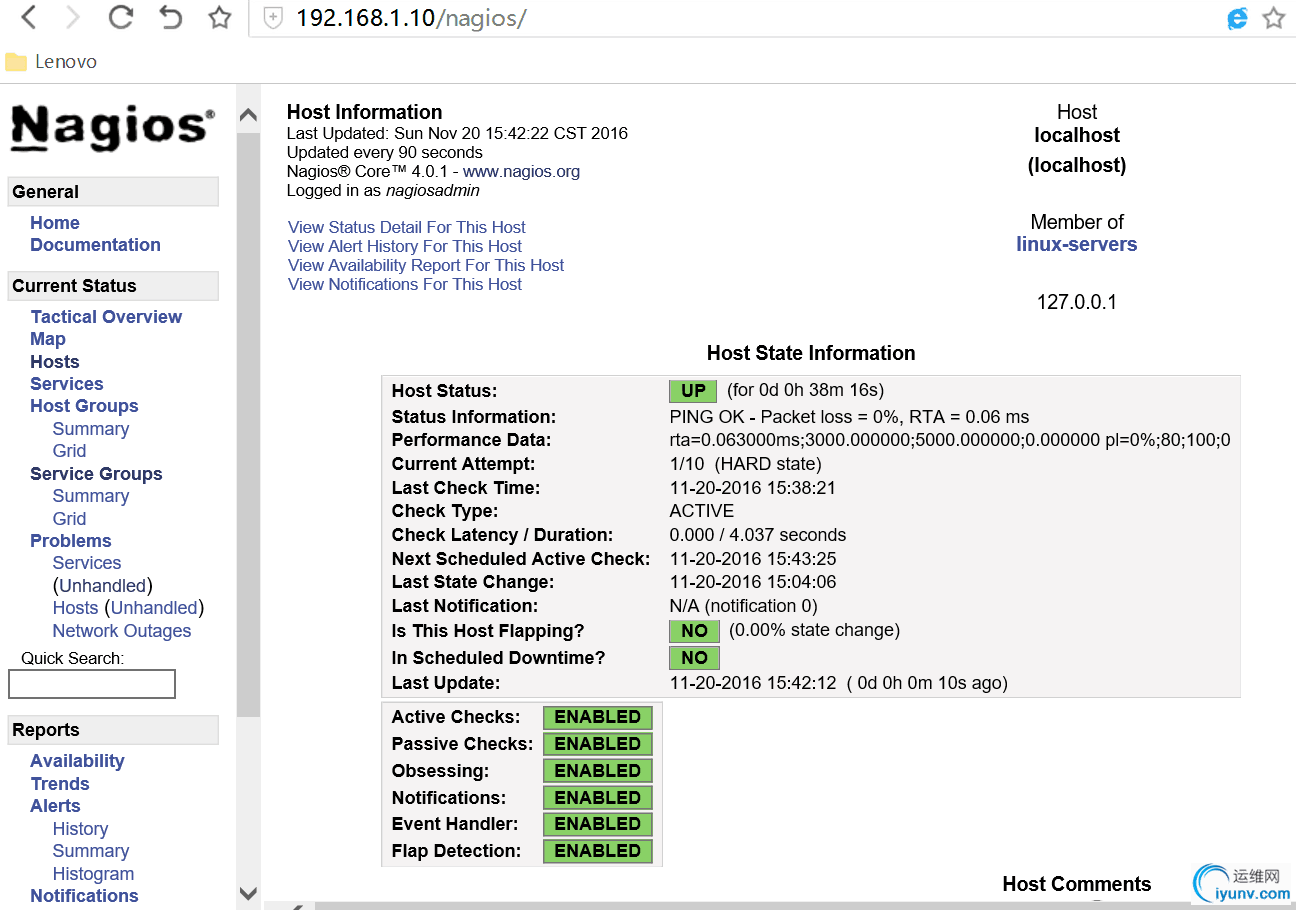
Task: Open History under Alerts
Action: [80, 829]
